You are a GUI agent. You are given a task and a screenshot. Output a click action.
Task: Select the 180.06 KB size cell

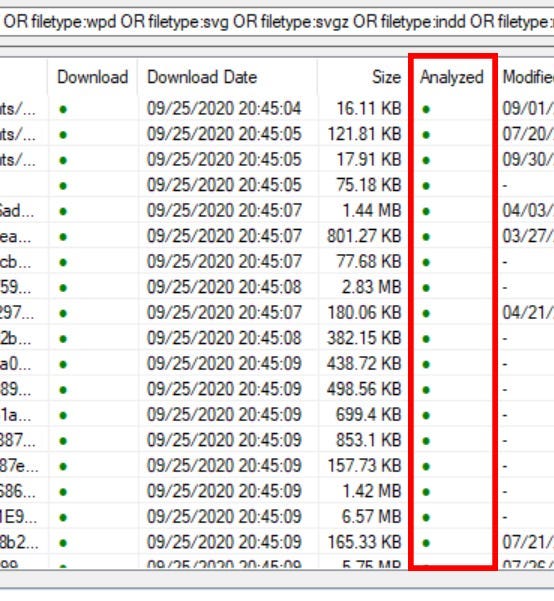point(364,313)
